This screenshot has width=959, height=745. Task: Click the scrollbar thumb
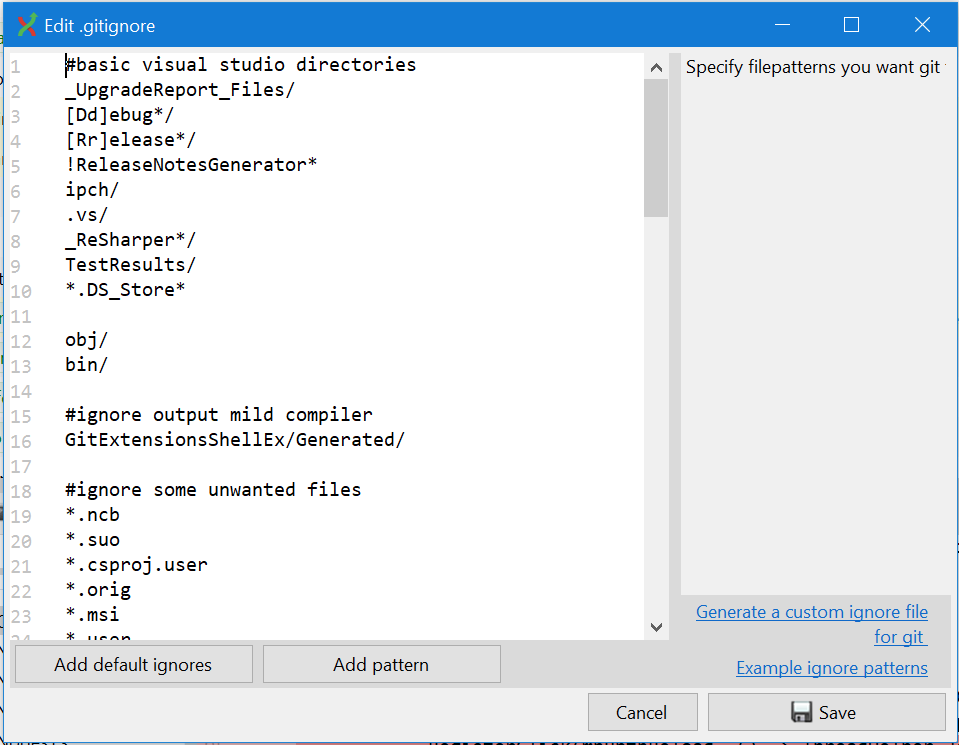[x=656, y=140]
